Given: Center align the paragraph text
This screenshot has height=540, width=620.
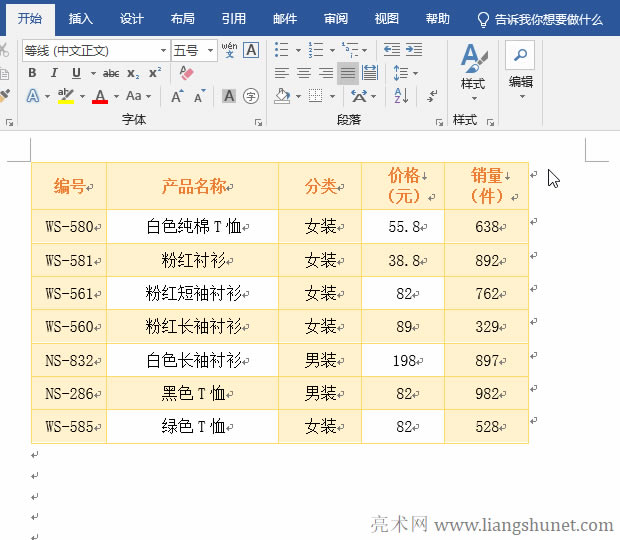Looking at the screenshot, I should pos(303,73).
